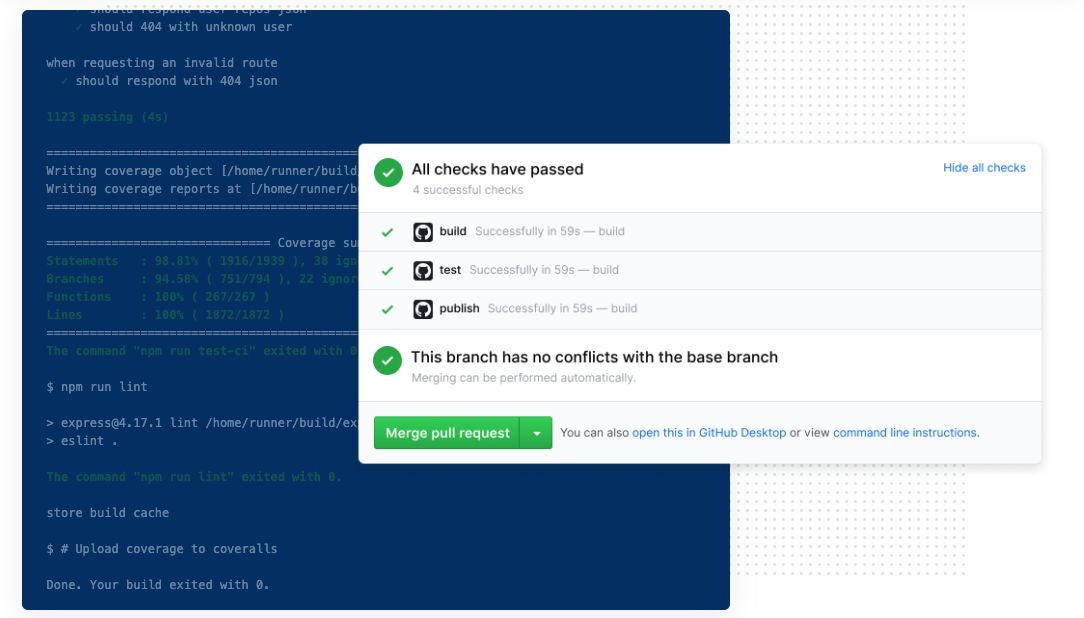Click the Statements coverage line
The image size is (1084, 618).
click(202, 261)
